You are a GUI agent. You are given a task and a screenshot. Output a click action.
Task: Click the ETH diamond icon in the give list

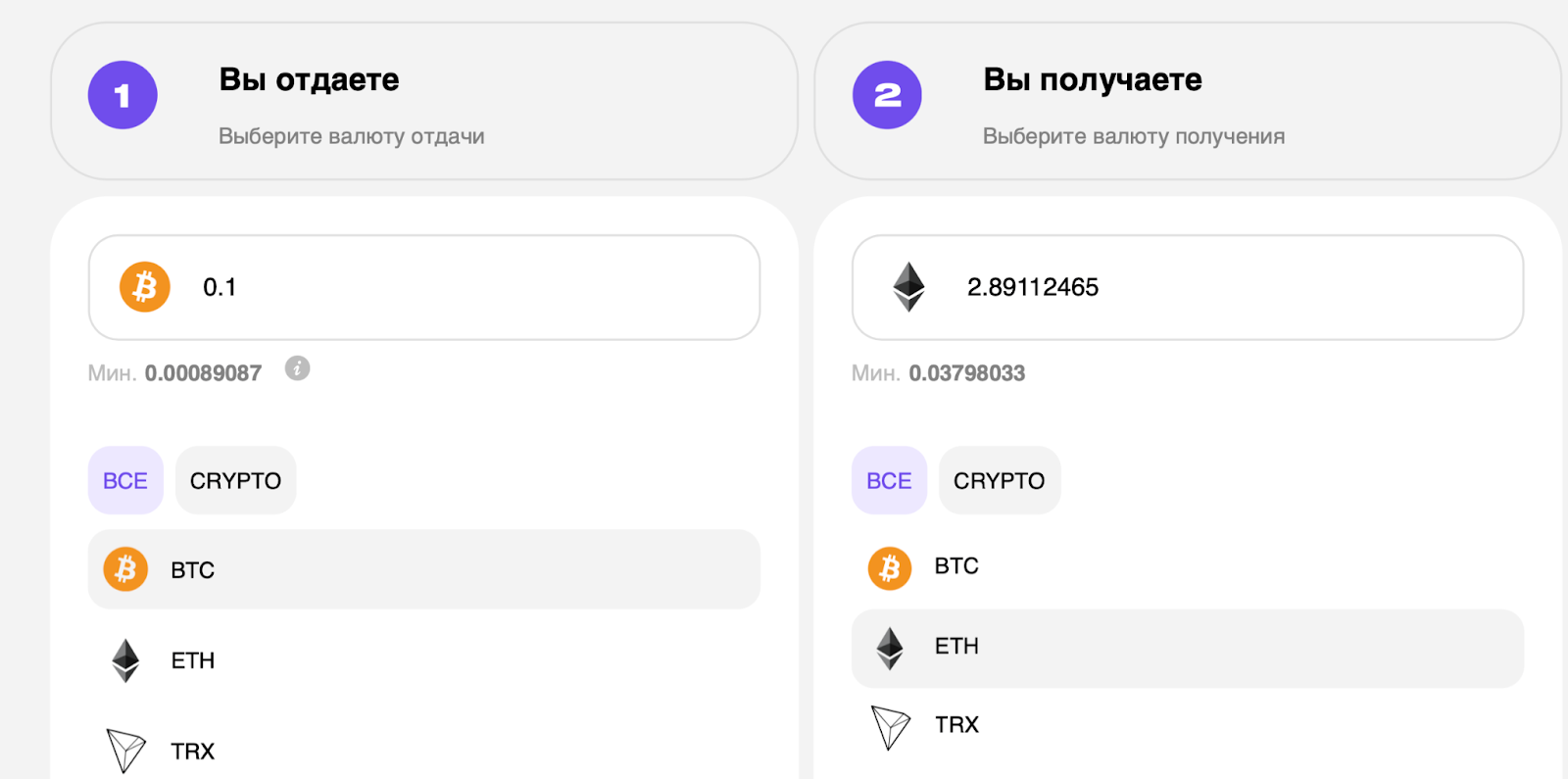point(125,660)
